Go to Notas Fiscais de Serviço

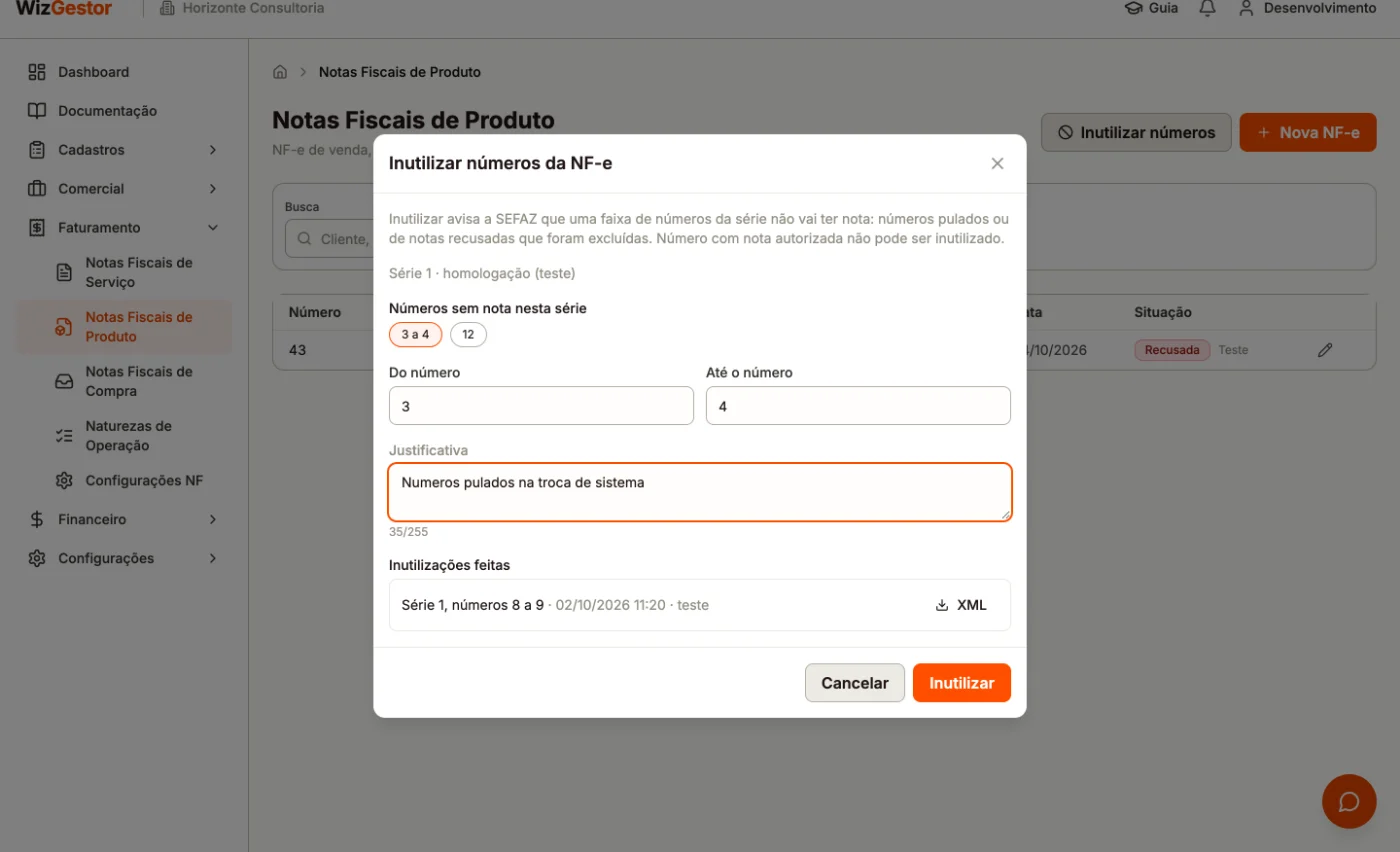click(138, 272)
